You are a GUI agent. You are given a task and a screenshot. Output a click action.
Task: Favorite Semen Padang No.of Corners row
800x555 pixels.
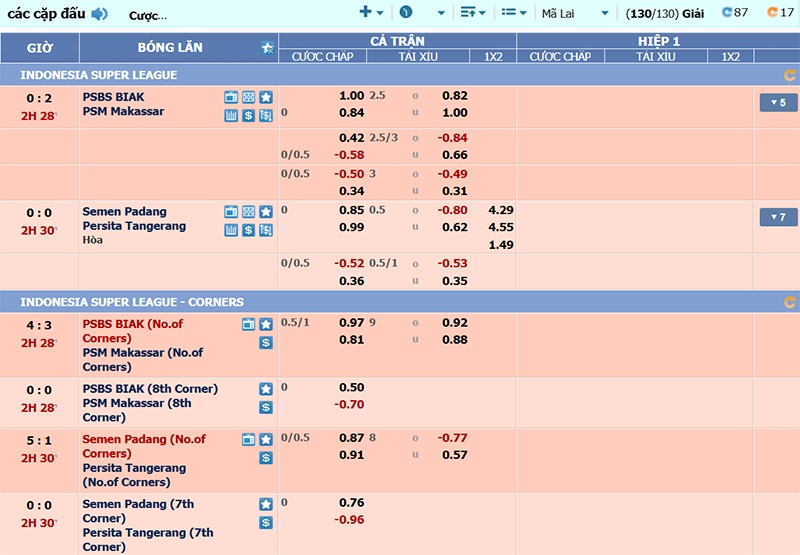coord(266,439)
